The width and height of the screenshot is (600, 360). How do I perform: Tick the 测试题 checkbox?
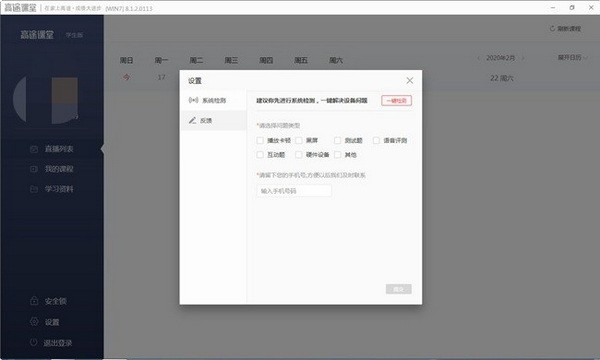tap(338, 140)
